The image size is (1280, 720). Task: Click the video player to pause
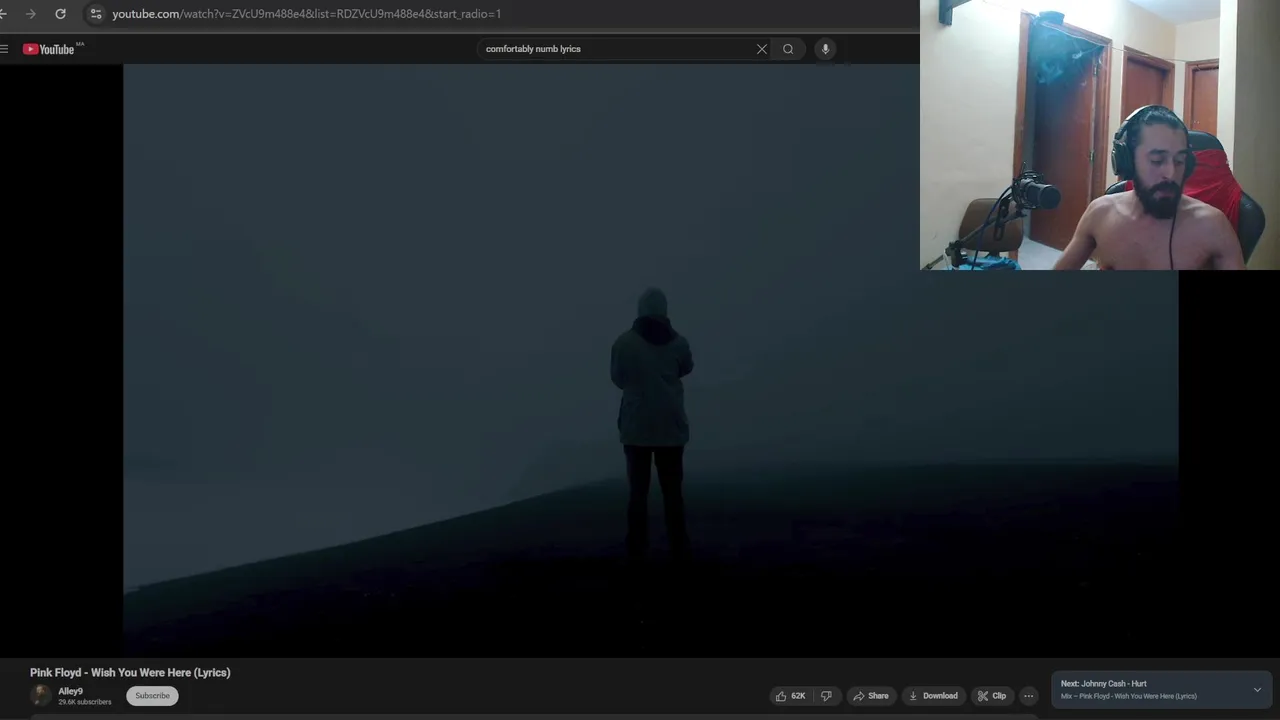tap(650, 360)
